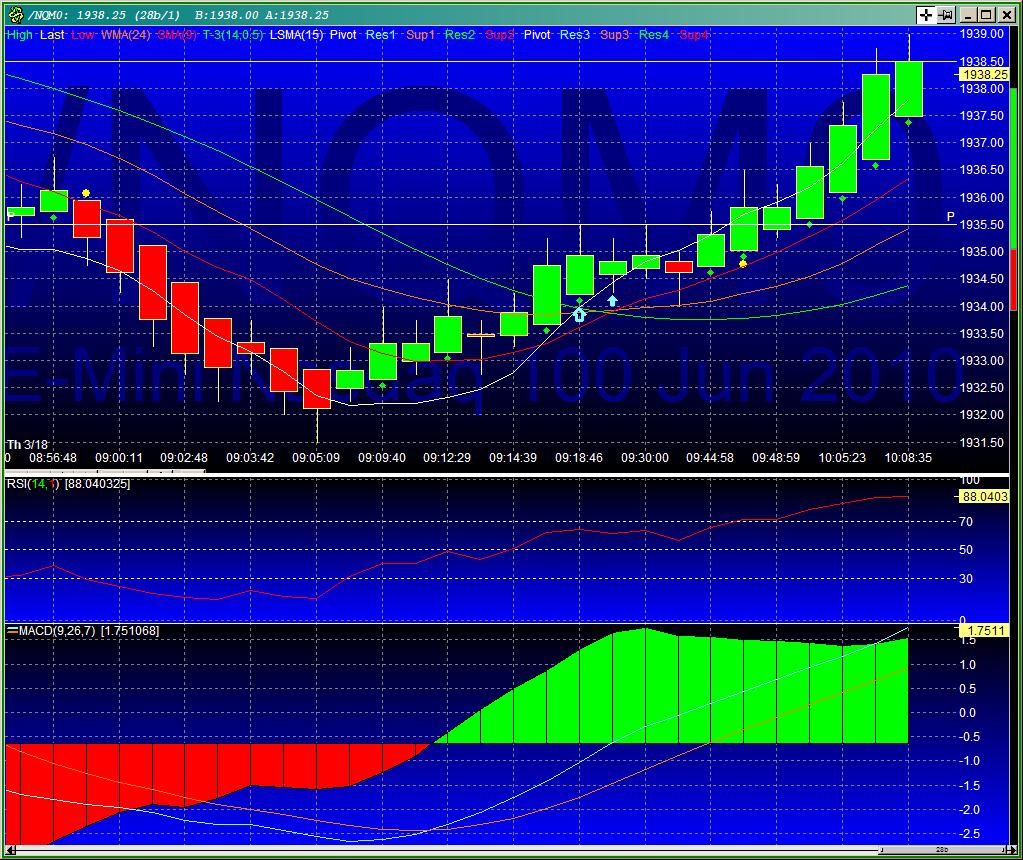Click the small MACD indicator icon
Image resolution: width=1023 pixels, height=860 pixels.
click(12, 630)
